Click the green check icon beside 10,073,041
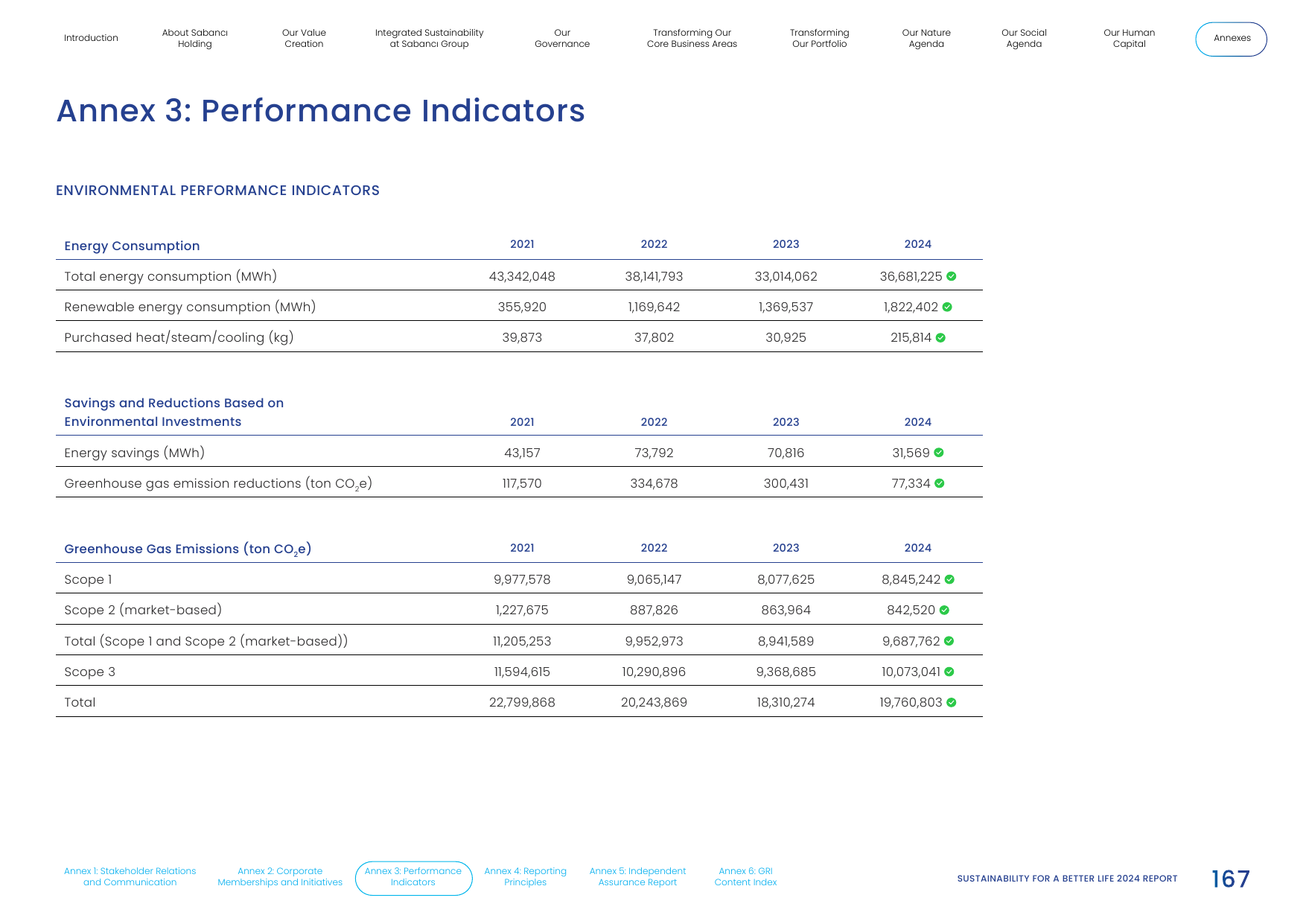Image resolution: width=1306 pixels, height=924 pixels. pos(949,672)
